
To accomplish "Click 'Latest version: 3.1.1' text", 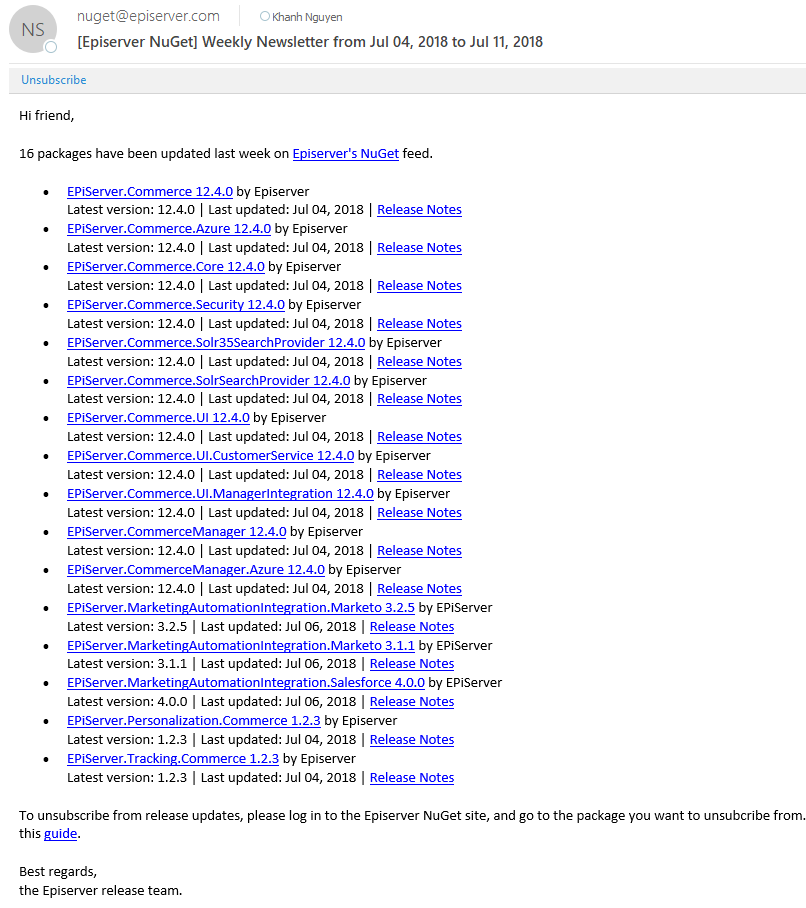I will [127, 664].
